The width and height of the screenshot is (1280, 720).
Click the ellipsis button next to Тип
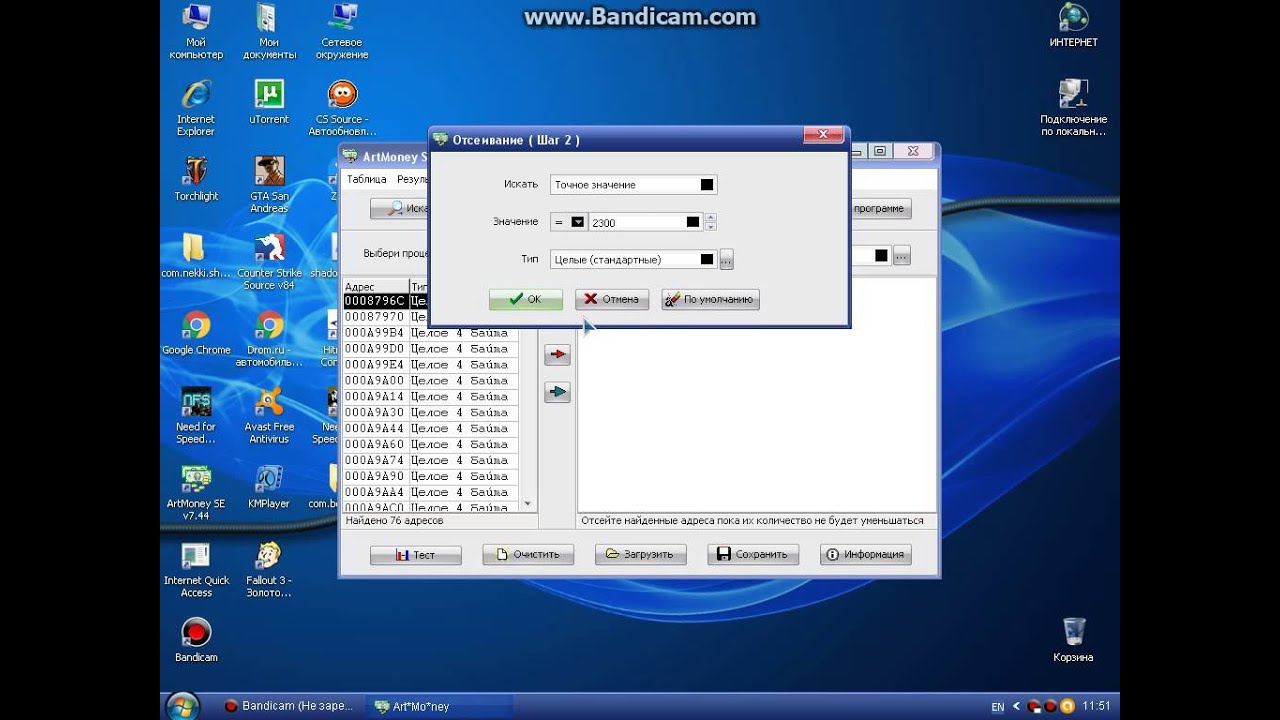[726, 260]
